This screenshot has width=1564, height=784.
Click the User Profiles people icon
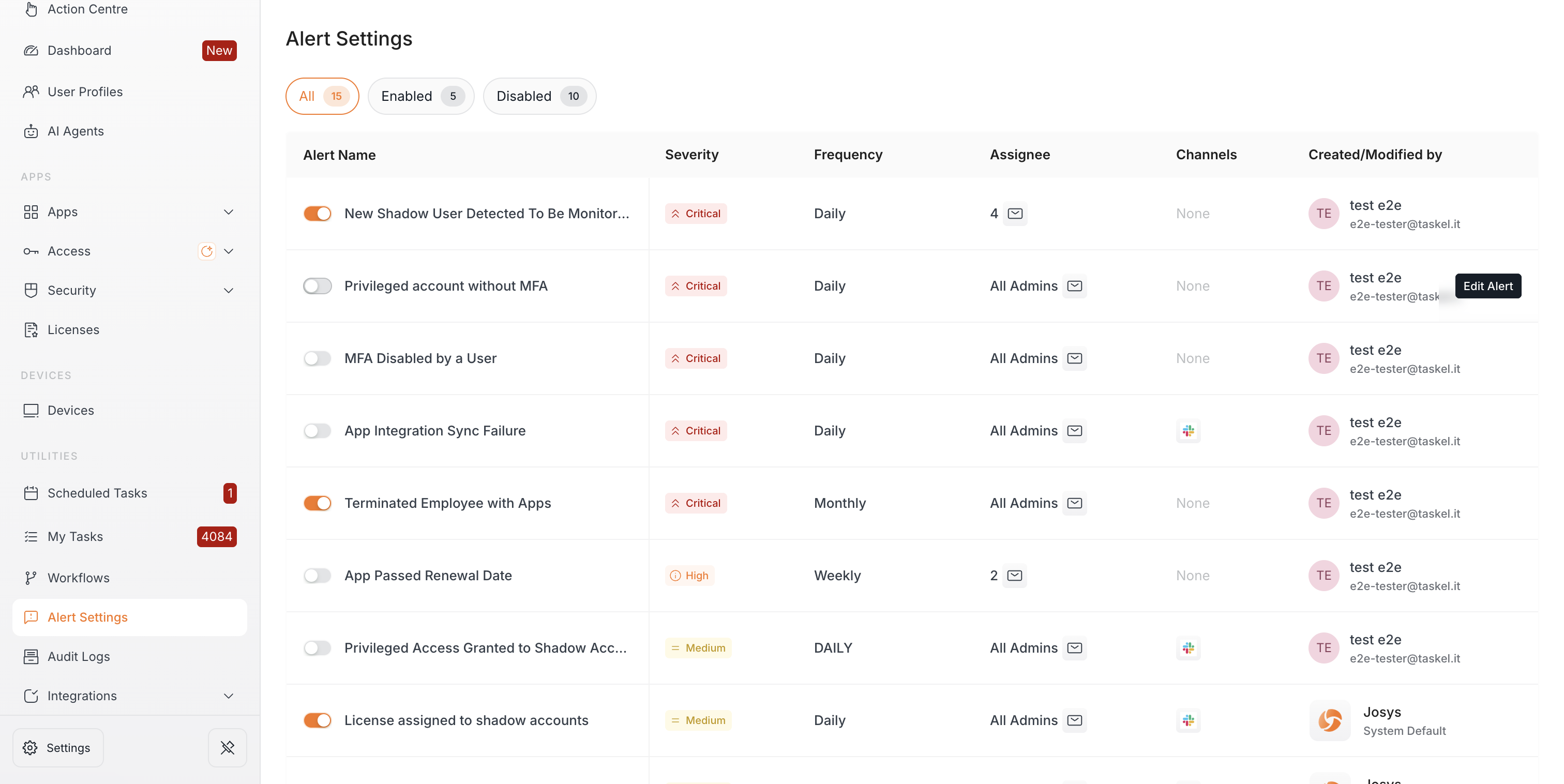tap(31, 92)
